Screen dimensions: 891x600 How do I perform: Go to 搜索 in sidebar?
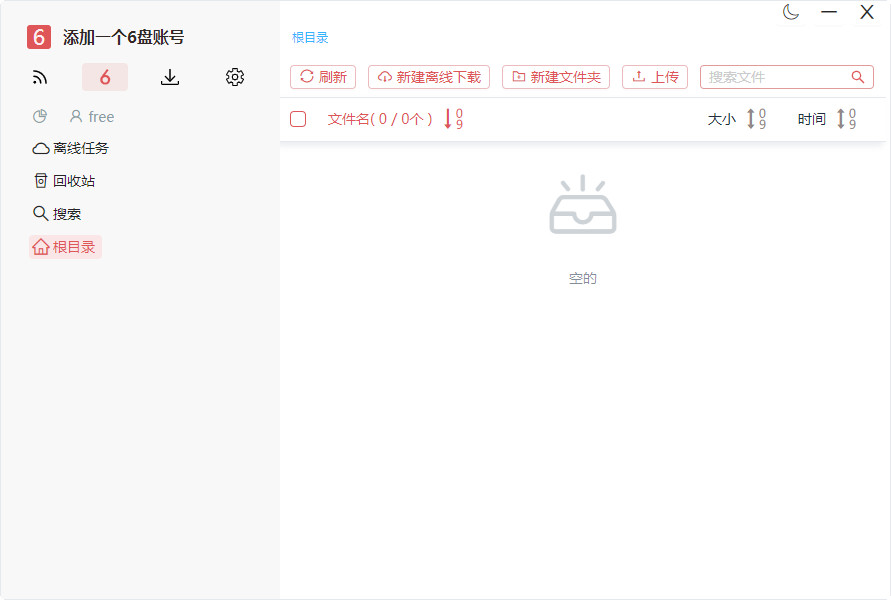58,214
